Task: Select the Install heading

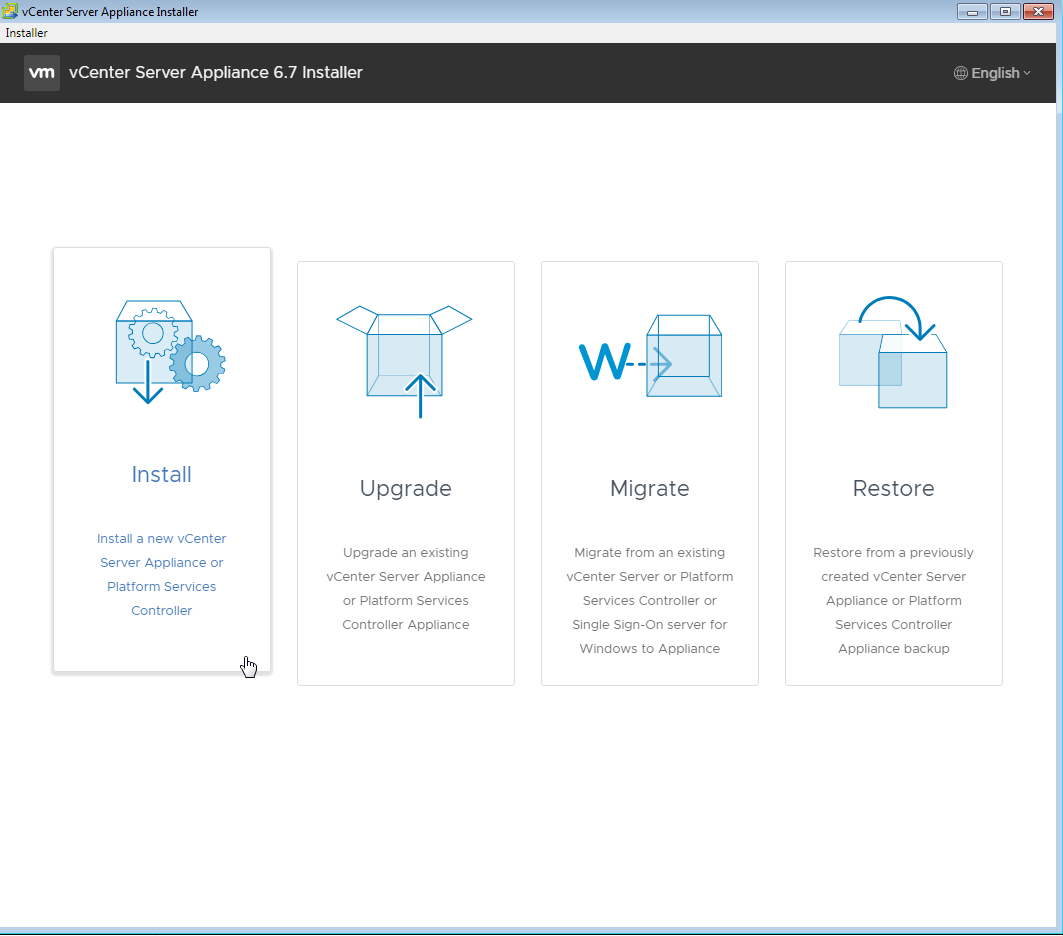Action: click(x=162, y=474)
